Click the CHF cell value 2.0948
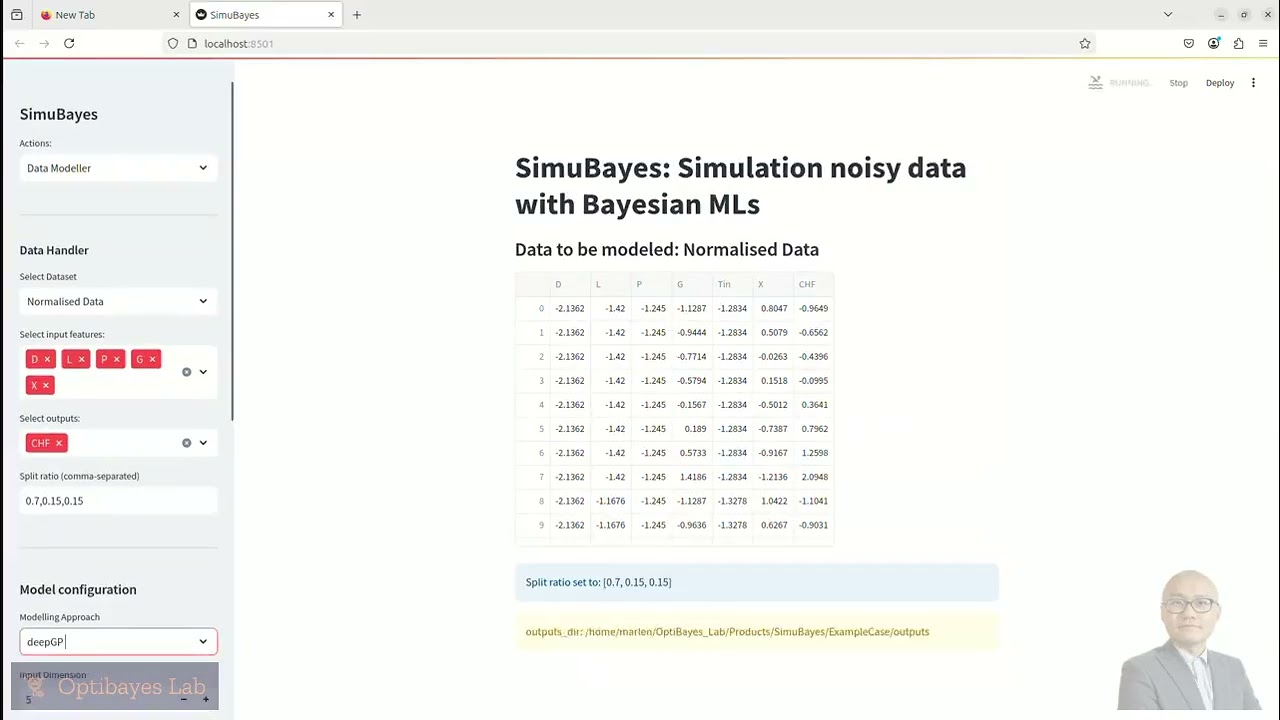Viewport: 1280px width, 720px height. pos(813,477)
